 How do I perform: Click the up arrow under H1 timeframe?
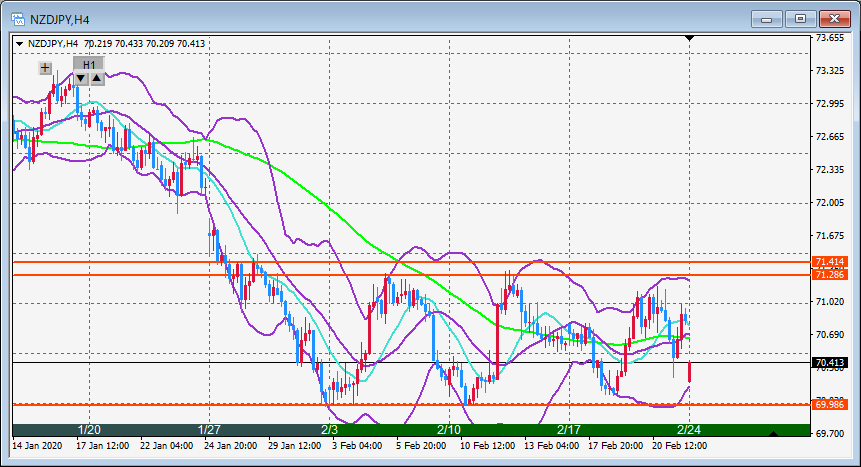click(x=97, y=79)
